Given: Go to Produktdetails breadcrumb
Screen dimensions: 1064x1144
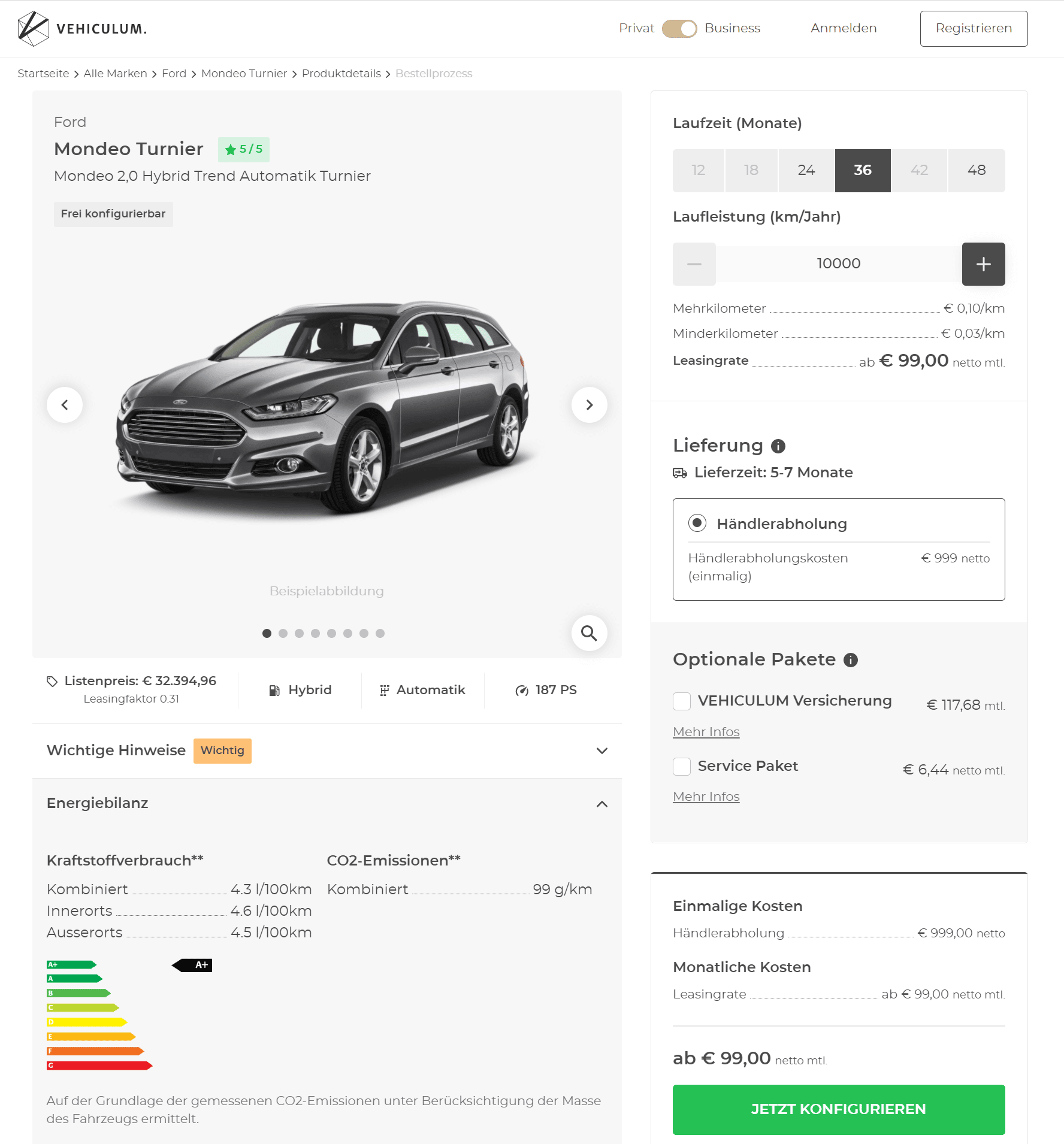Looking at the screenshot, I should [341, 74].
